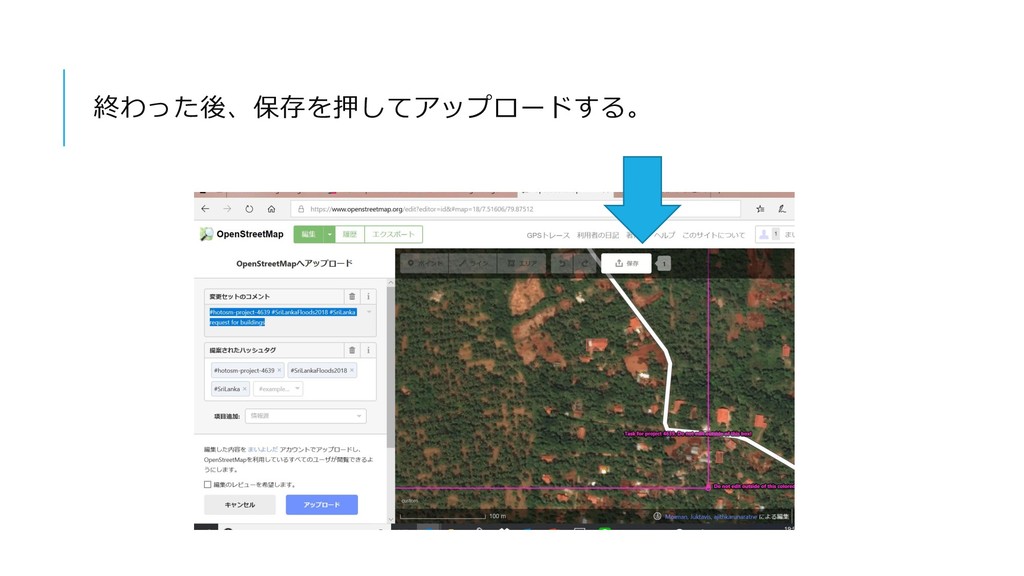Open the browser home page icon
The image size is (1024, 576).
[x=271, y=209]
